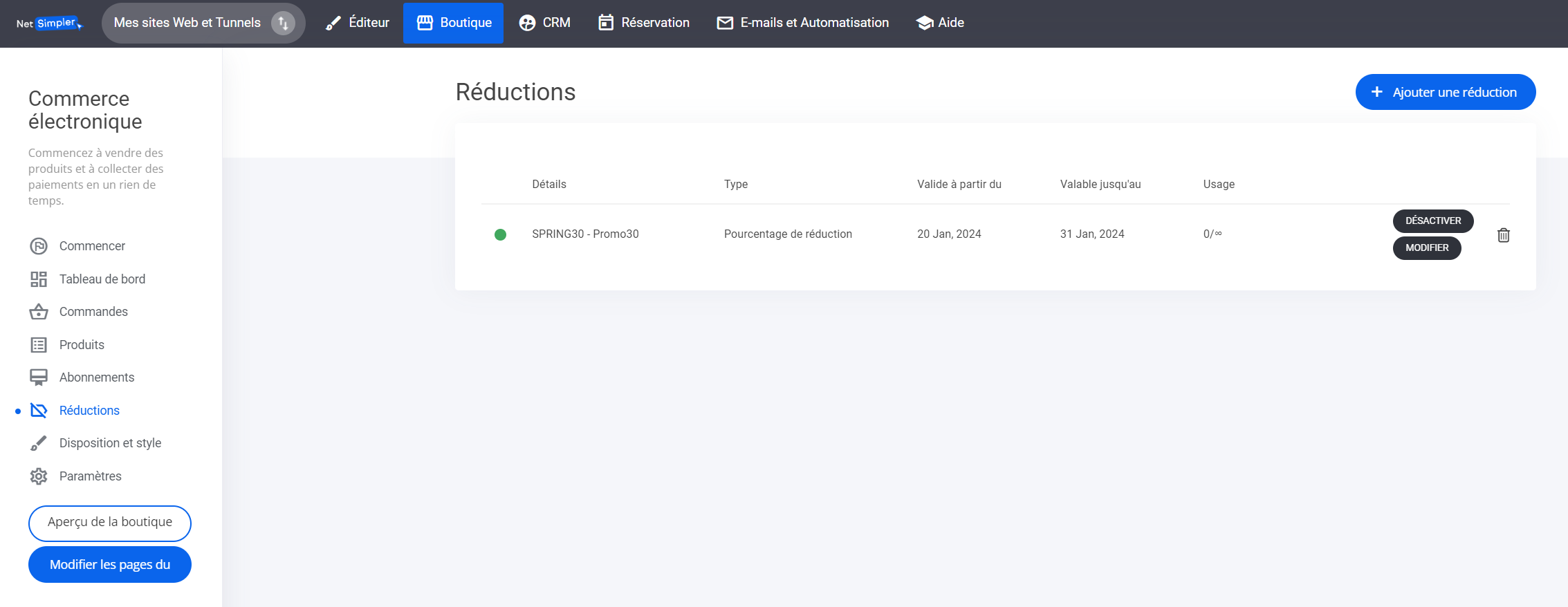The height and width of the screenshot is (607, 1568).
Task: Go to the CRM menu
Action: click(x=545, y=23)
